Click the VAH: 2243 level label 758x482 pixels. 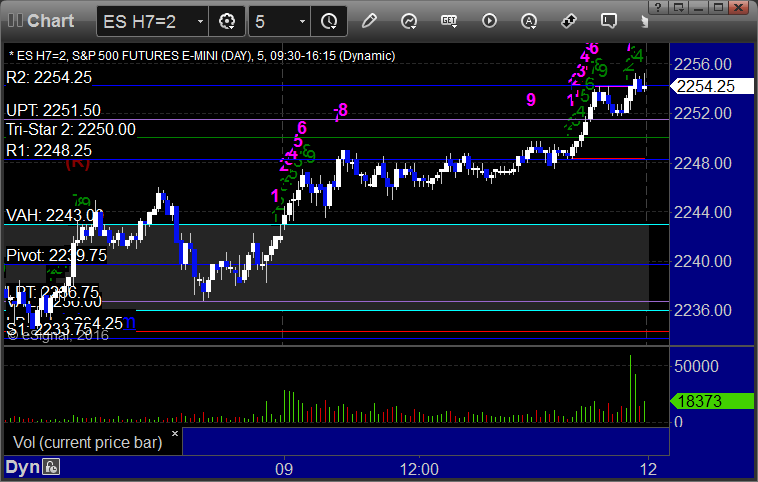(55, 215)
